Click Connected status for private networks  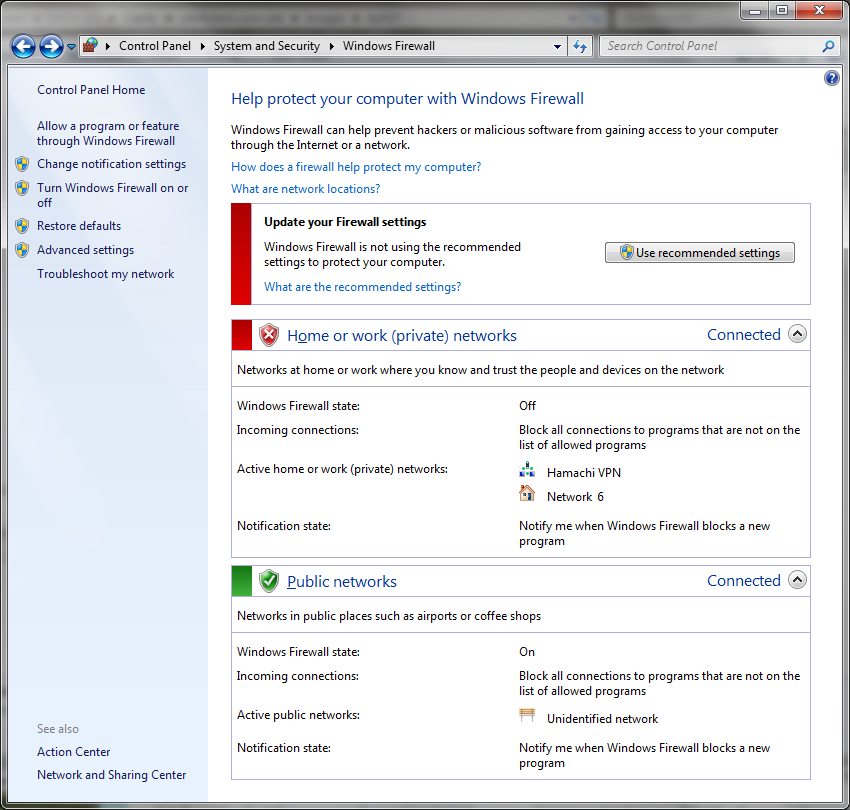(x=744, y=335)
